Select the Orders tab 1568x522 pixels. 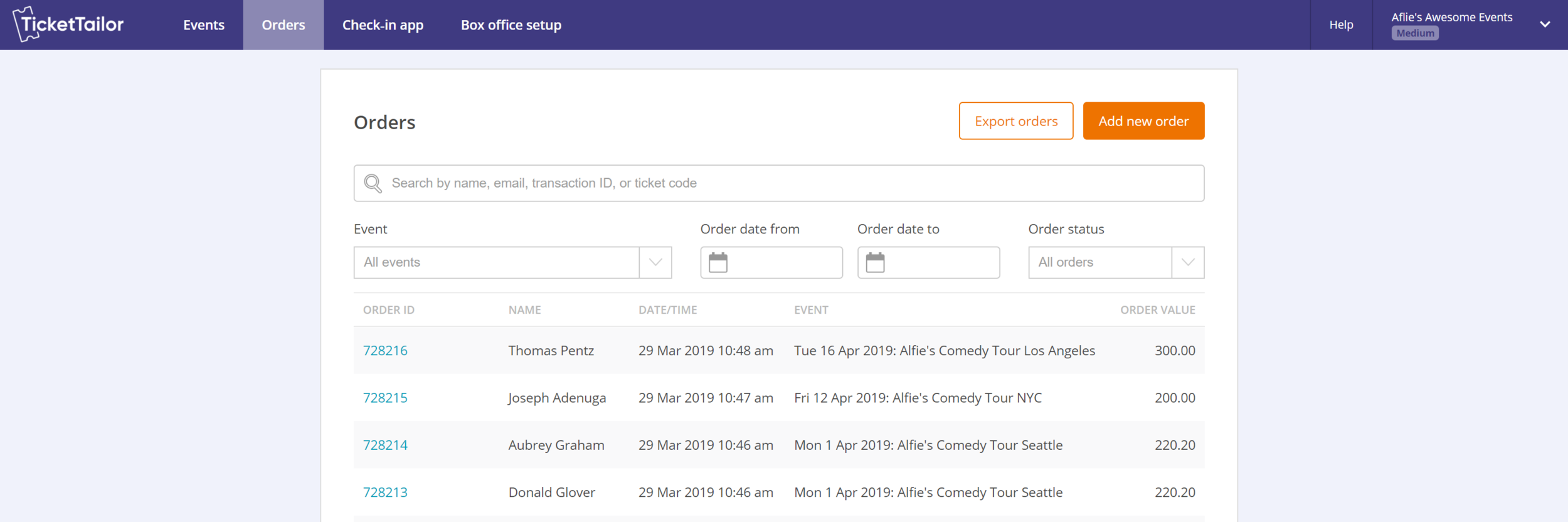coord(283,25)
